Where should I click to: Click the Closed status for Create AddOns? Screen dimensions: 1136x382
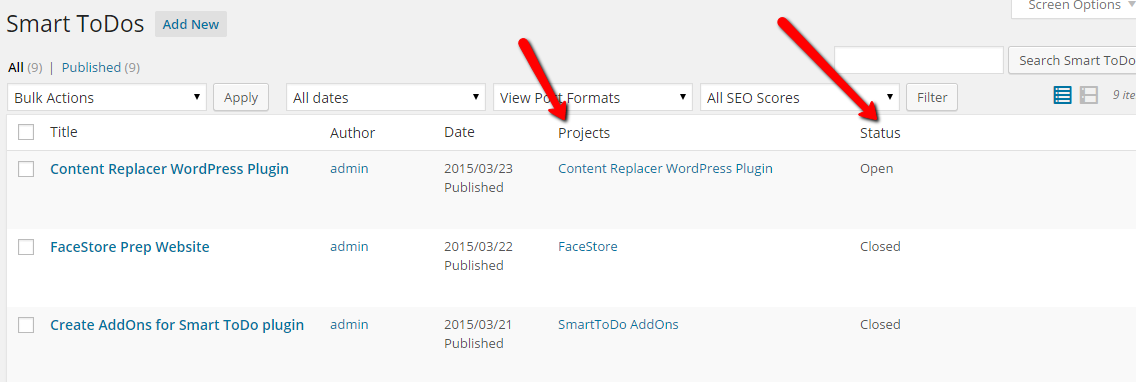click(880, 325)
